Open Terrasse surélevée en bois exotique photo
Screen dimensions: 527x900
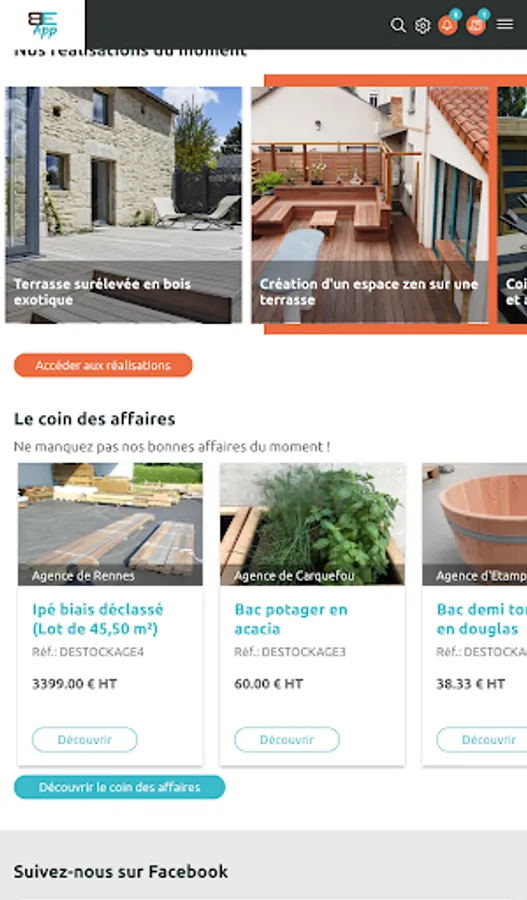pos(123,205)
